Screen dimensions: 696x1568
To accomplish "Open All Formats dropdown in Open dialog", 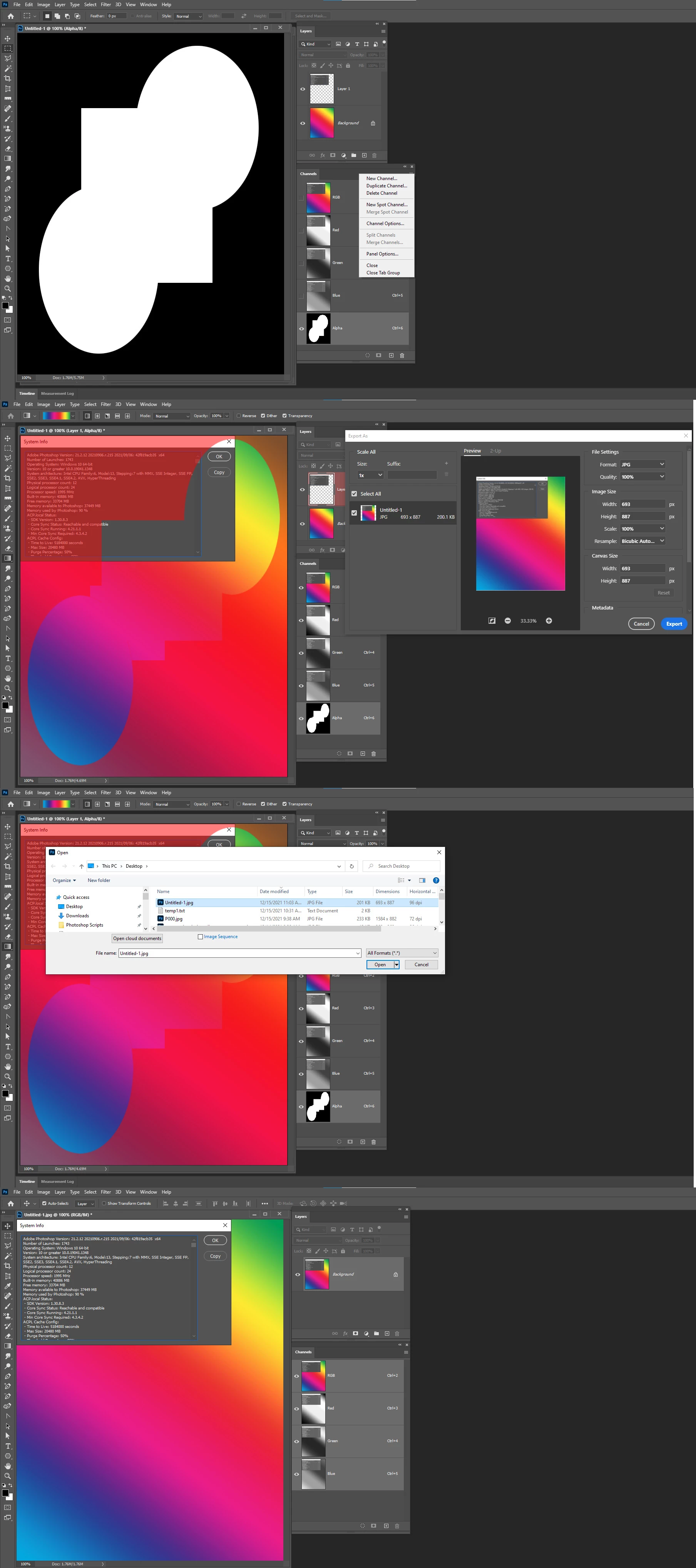I will pos(402,953).
